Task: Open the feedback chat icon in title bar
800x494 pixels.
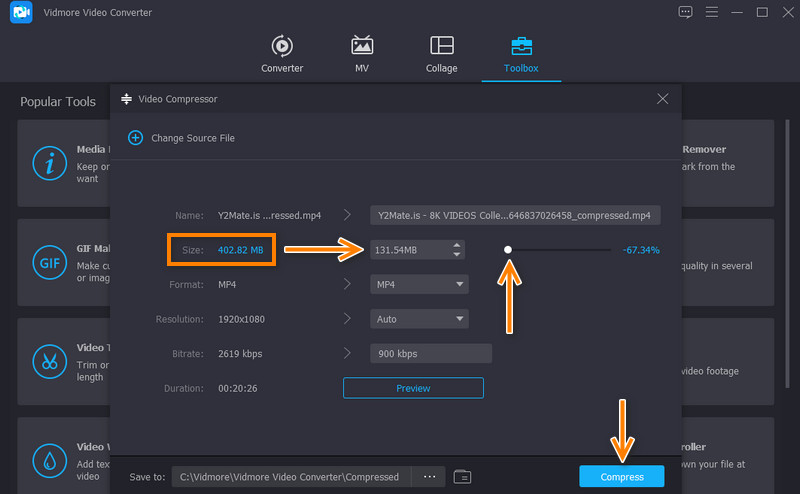Action: tap(685, 12)
